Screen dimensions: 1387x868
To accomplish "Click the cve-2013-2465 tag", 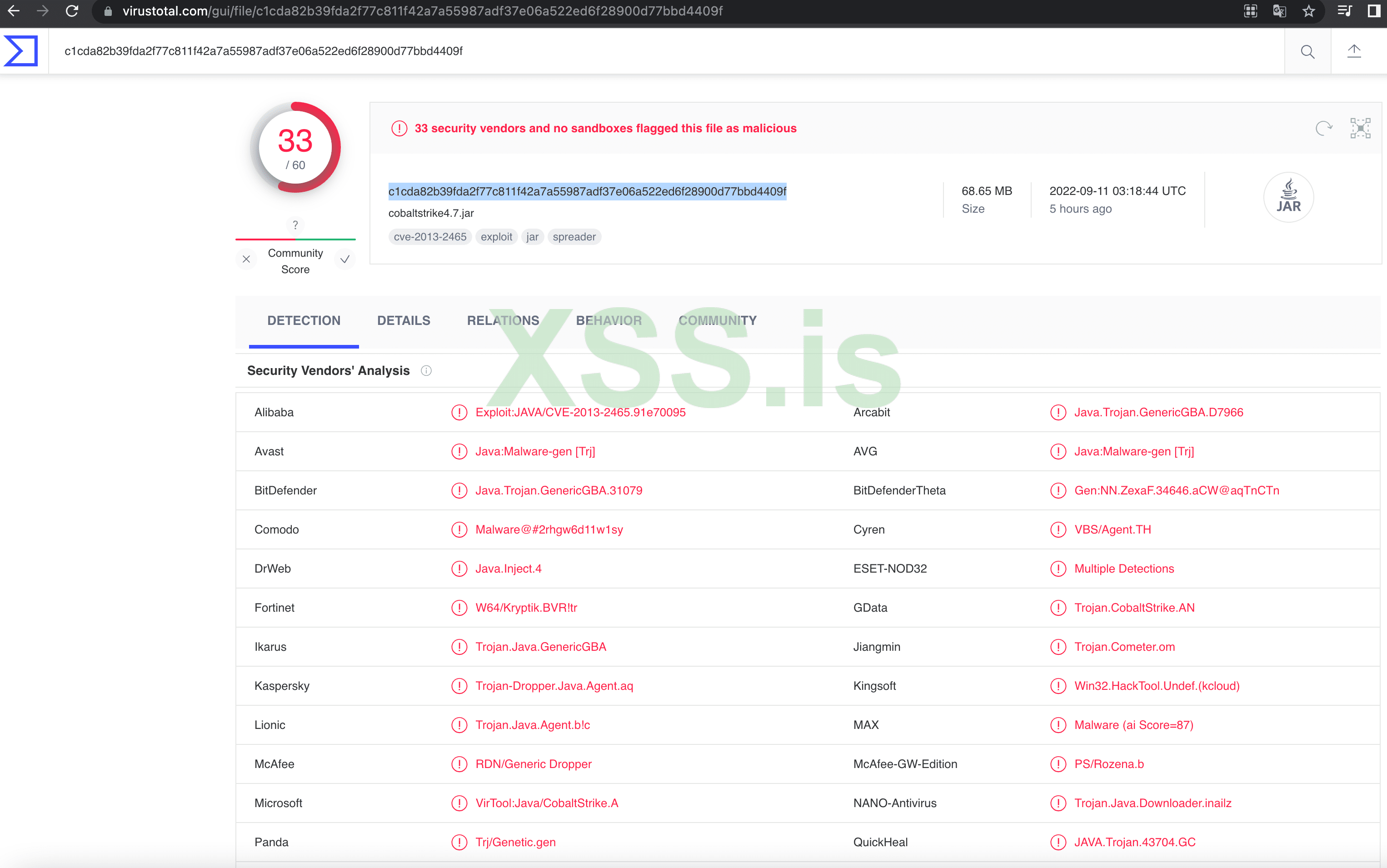I will 430,236.
